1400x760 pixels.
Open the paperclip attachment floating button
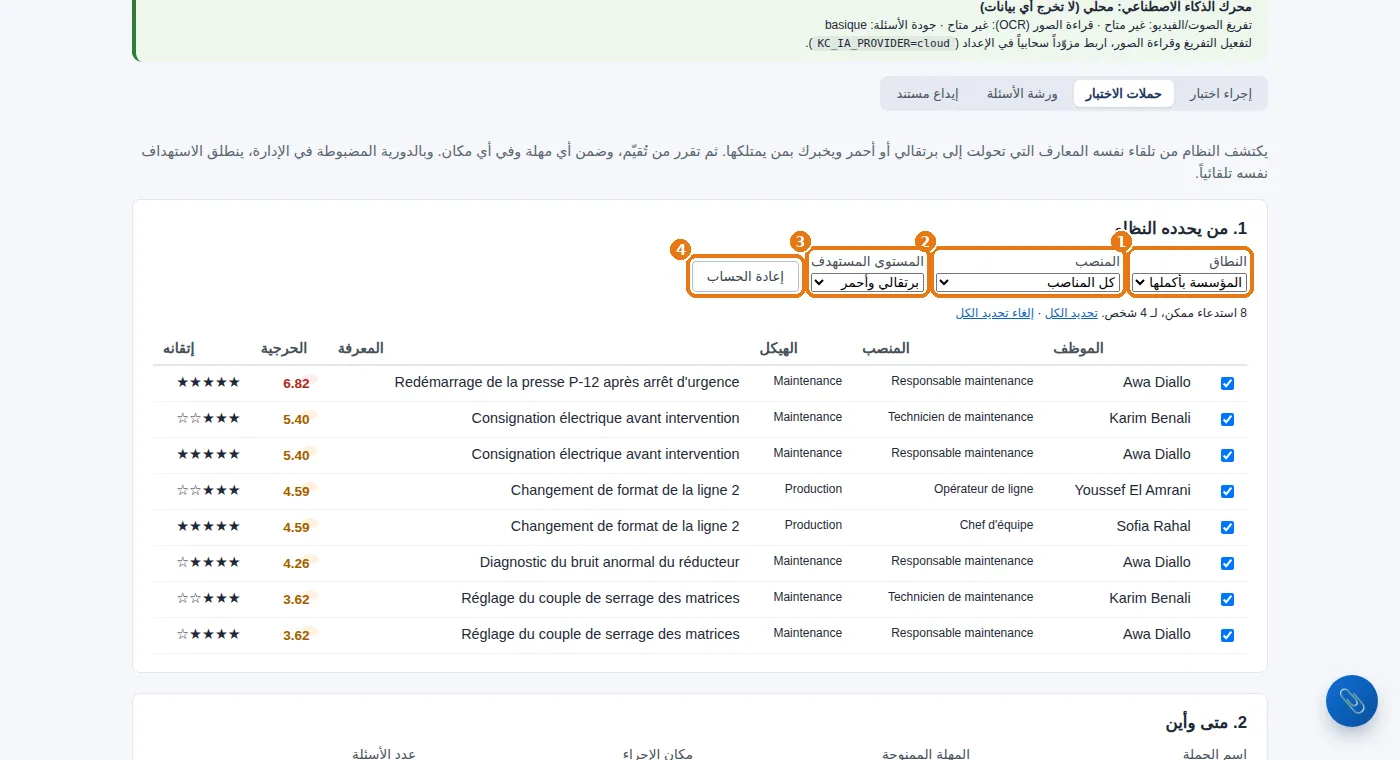coord(1351,700)
